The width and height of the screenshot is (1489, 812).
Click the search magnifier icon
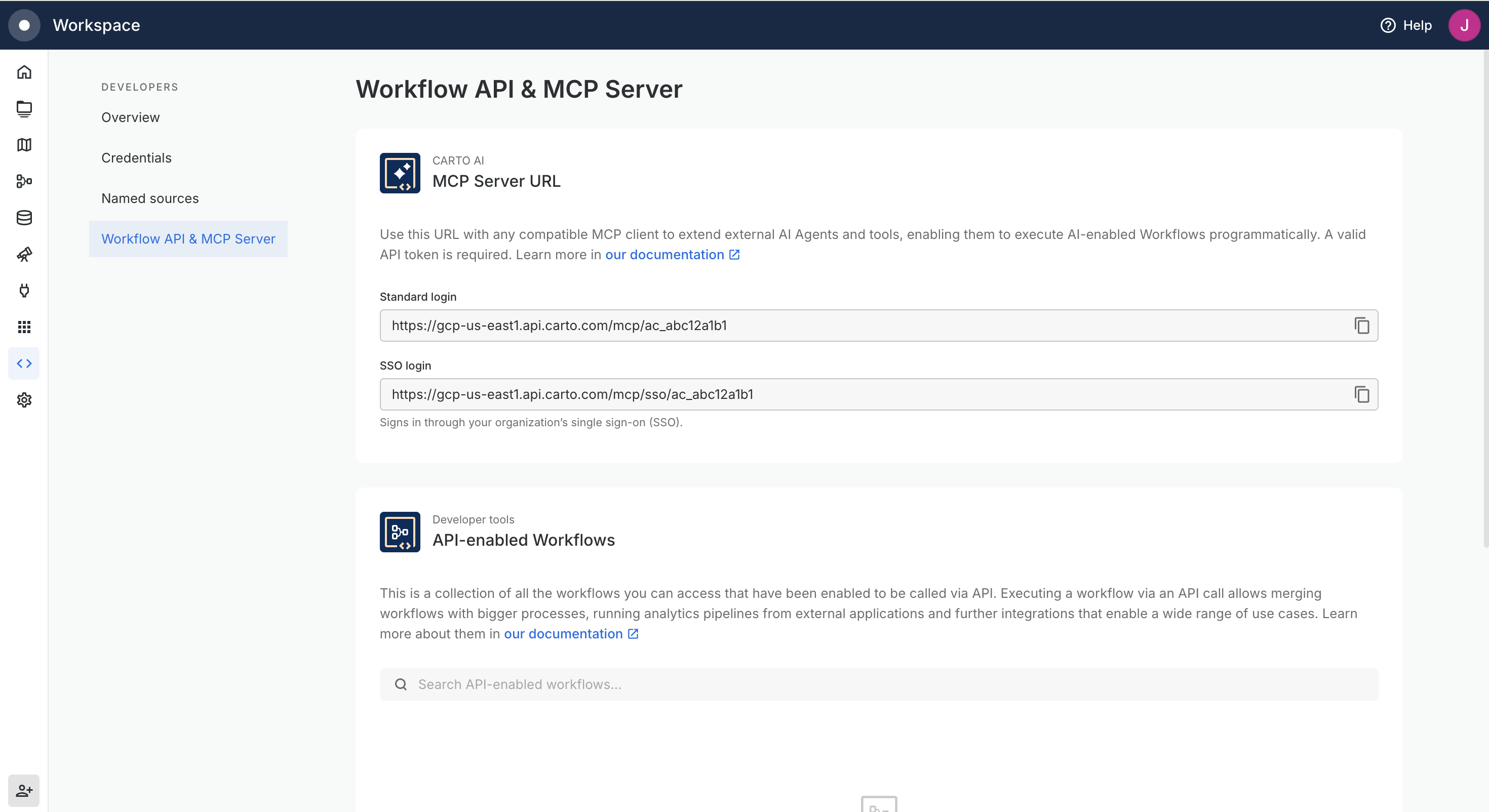click(401, 684)
